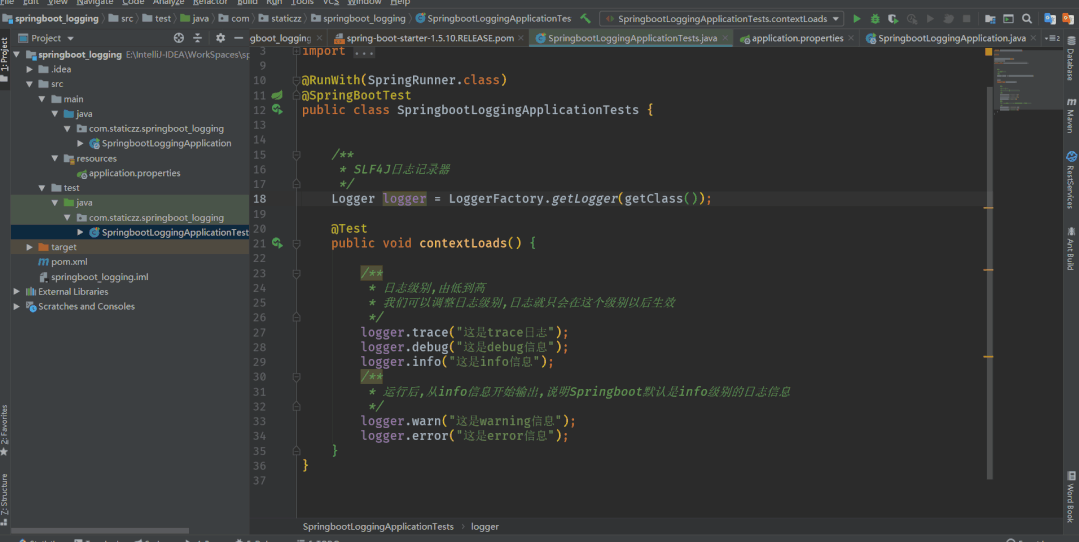Open Search Everywhere magnifier icon
Screen dimensions: 1079x542
tap(1027, 19)
